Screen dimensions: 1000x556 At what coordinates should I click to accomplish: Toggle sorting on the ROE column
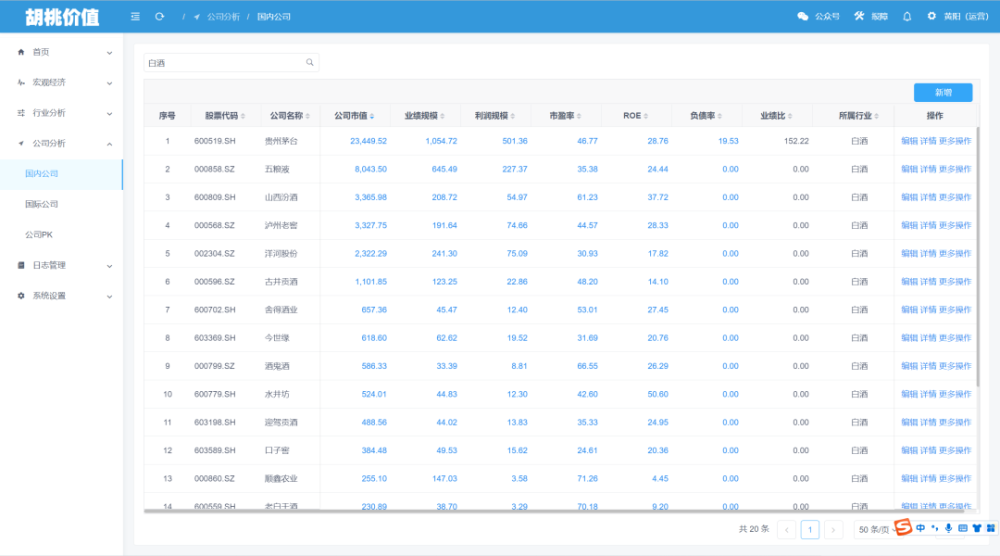[x=632, y=116]
